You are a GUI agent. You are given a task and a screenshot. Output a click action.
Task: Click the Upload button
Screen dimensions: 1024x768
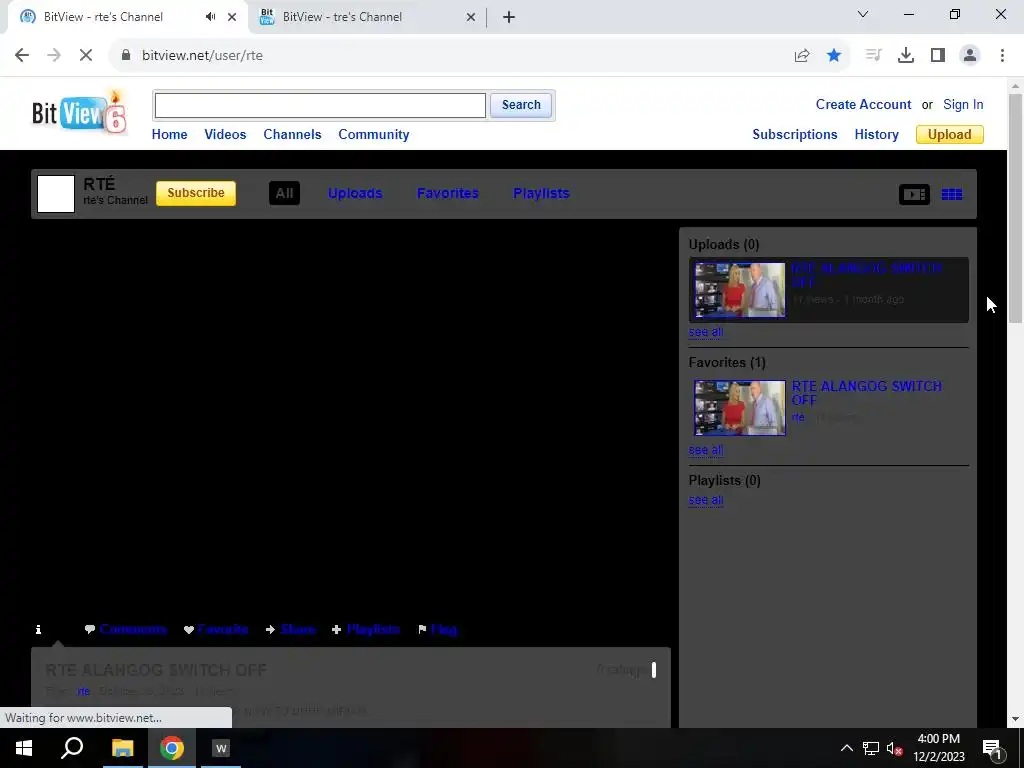coord(950,135)
